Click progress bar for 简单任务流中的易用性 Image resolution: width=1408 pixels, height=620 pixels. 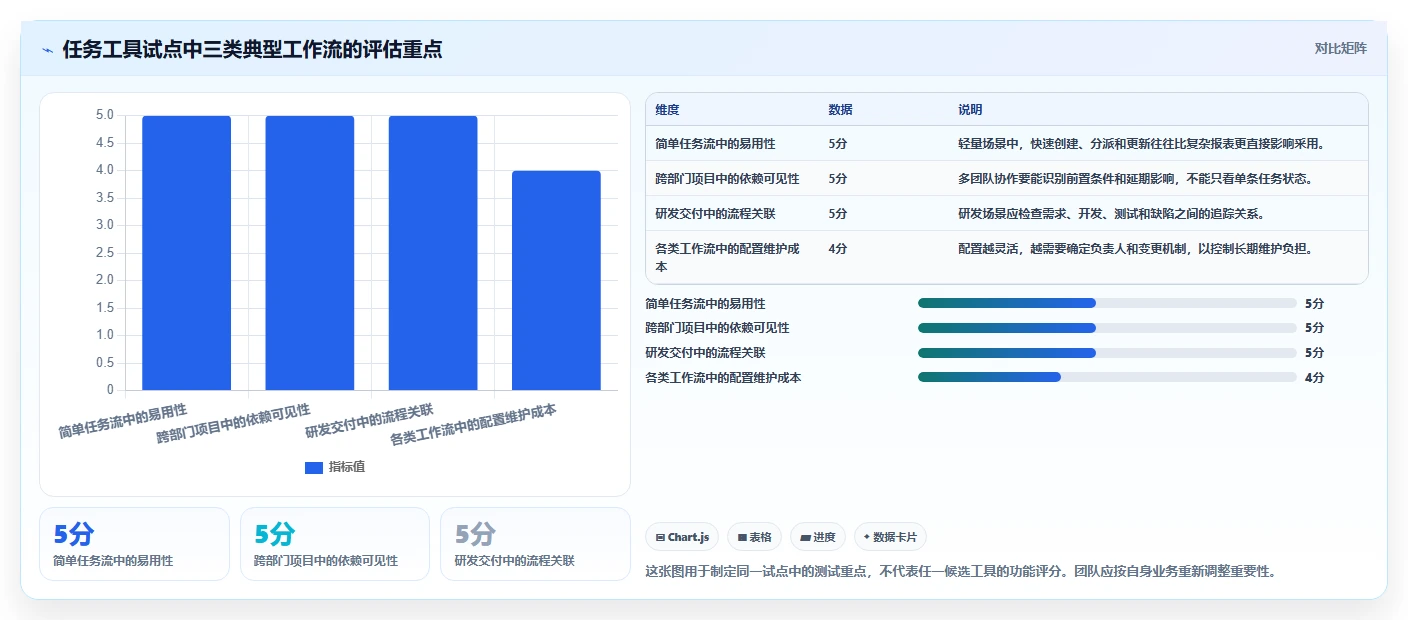[1107, 303]
